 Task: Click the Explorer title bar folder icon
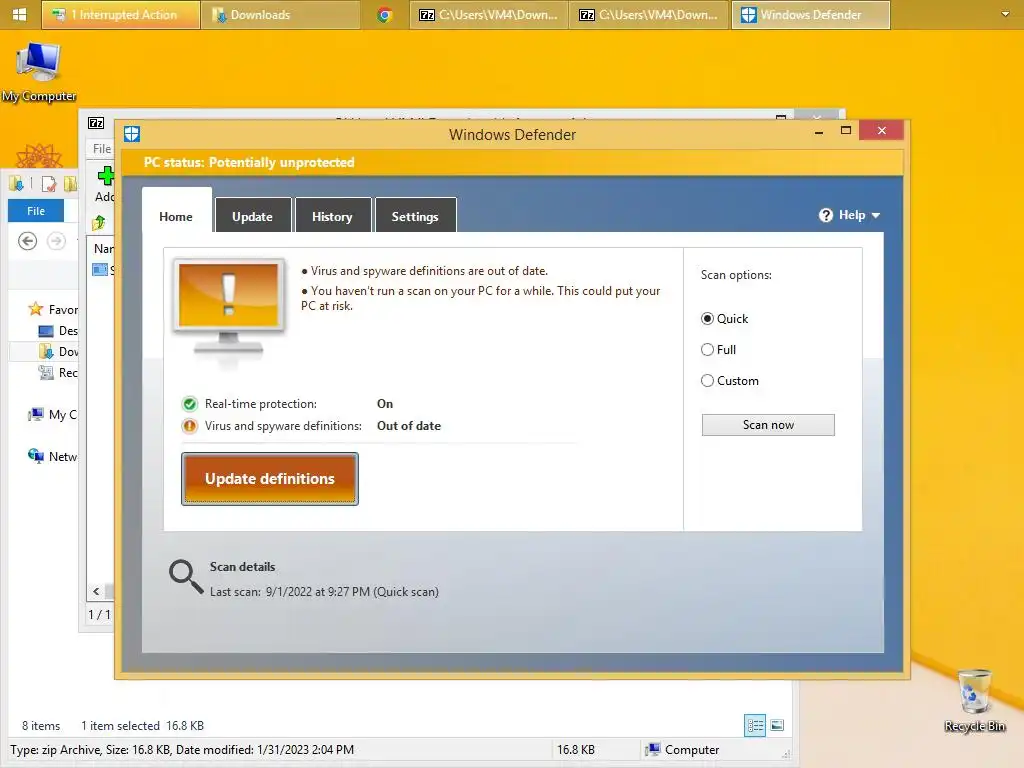pos(17,184)
